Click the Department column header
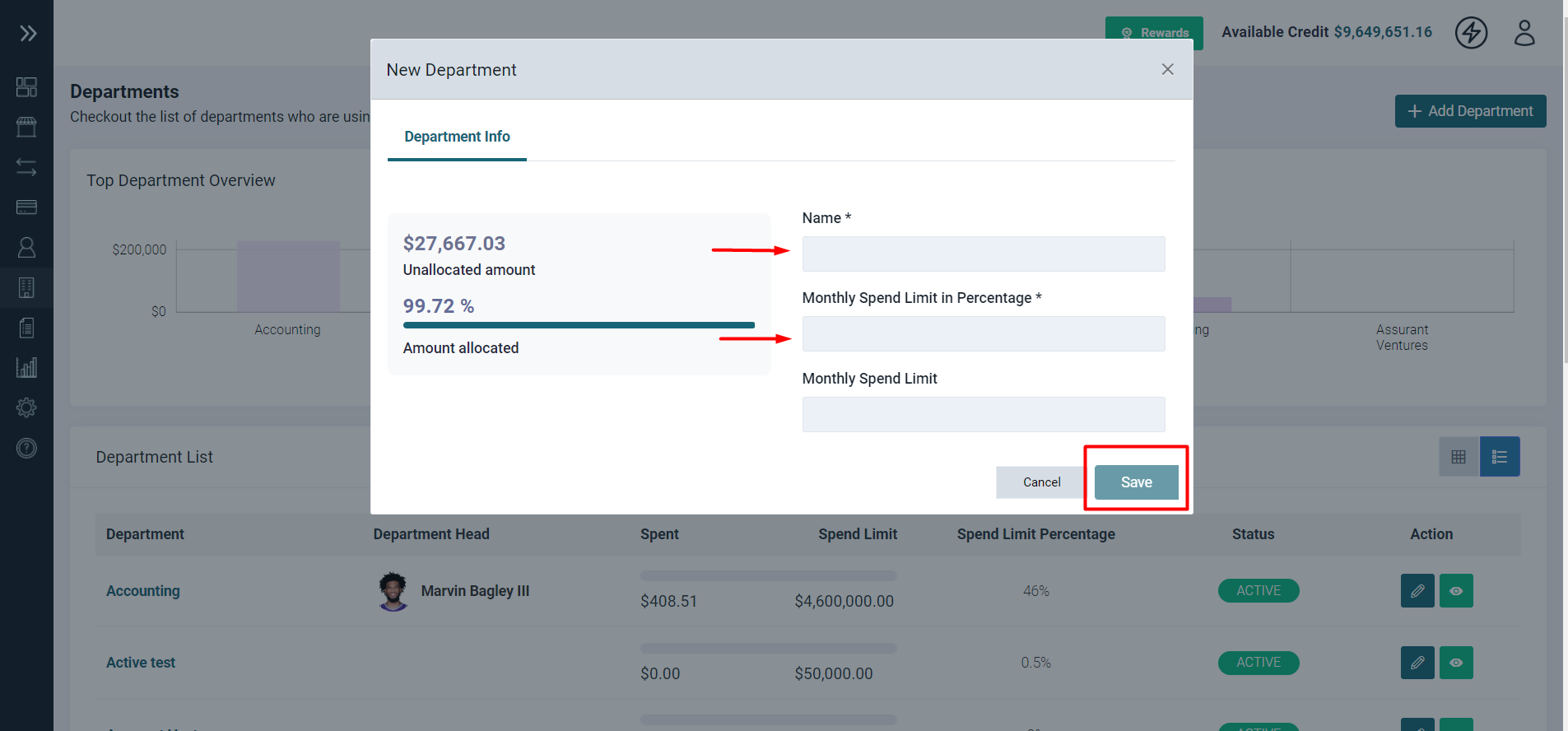1568x731 pixels. click(145, 534)
